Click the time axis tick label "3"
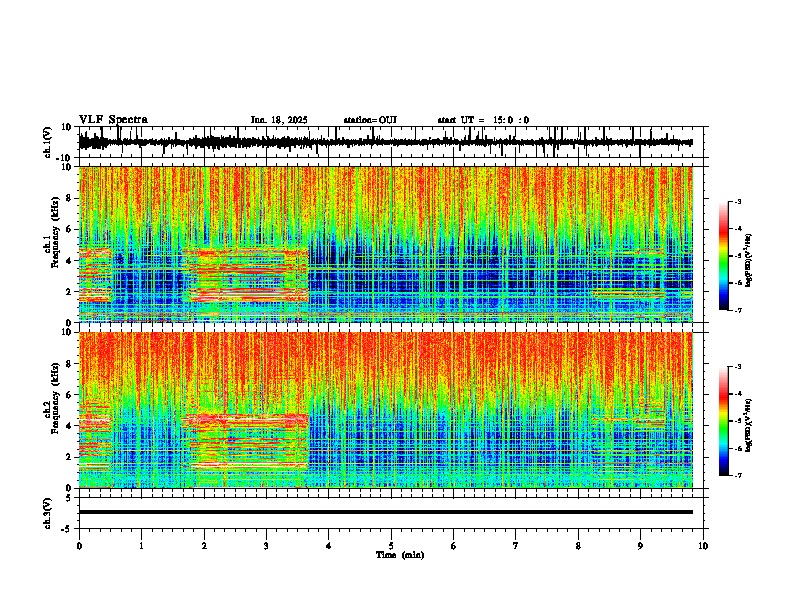Image resolution: width=792 pixels, height=612 pixels. pos(266,546)
